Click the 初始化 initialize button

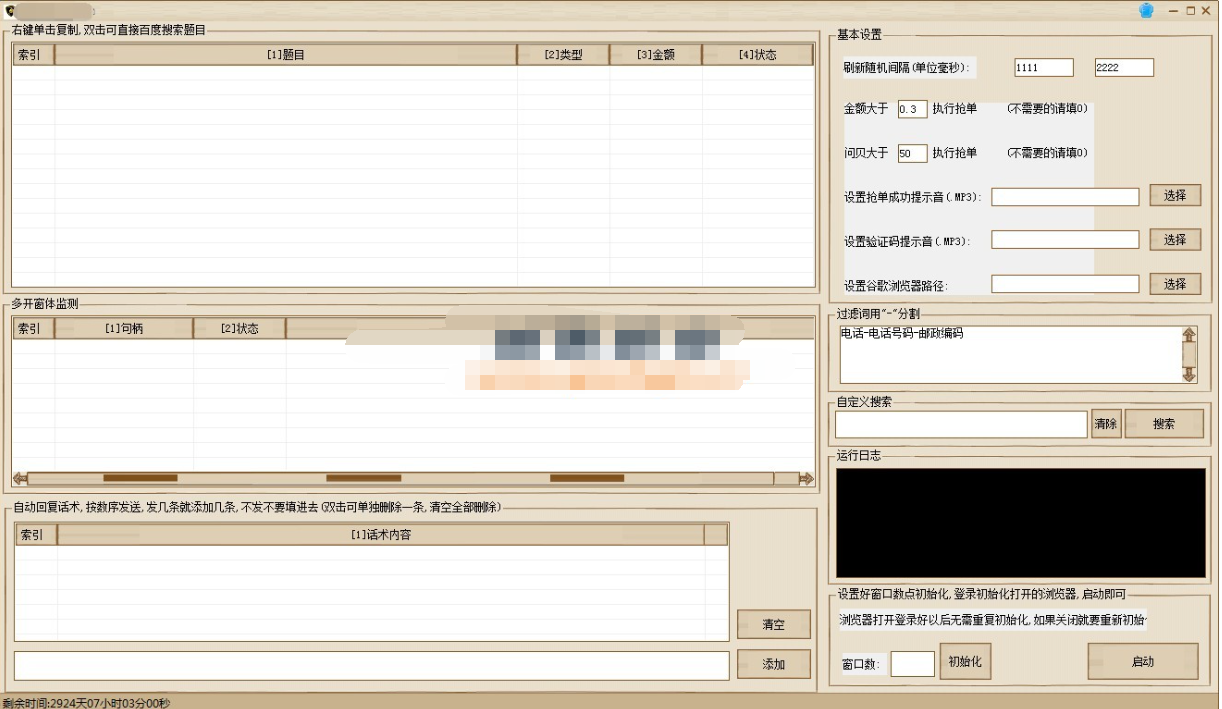tap(965, 662)
